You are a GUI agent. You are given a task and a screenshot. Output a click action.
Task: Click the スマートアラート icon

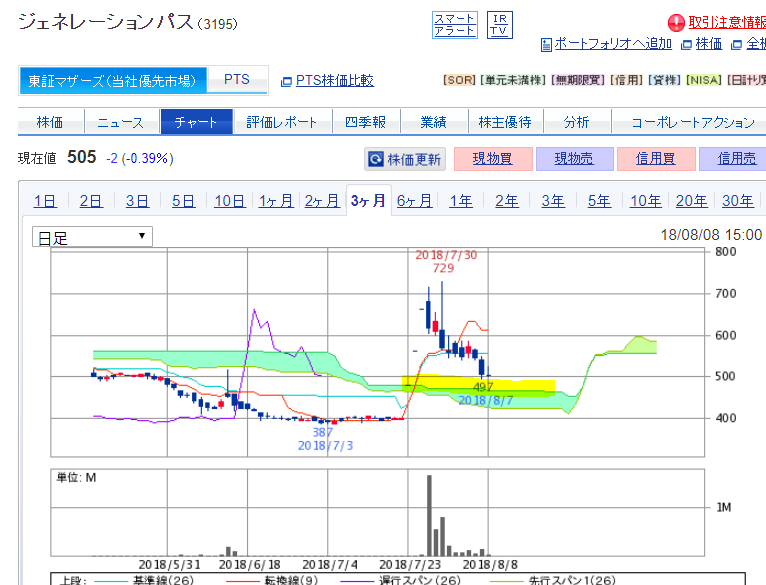click(x=455, y=25)
